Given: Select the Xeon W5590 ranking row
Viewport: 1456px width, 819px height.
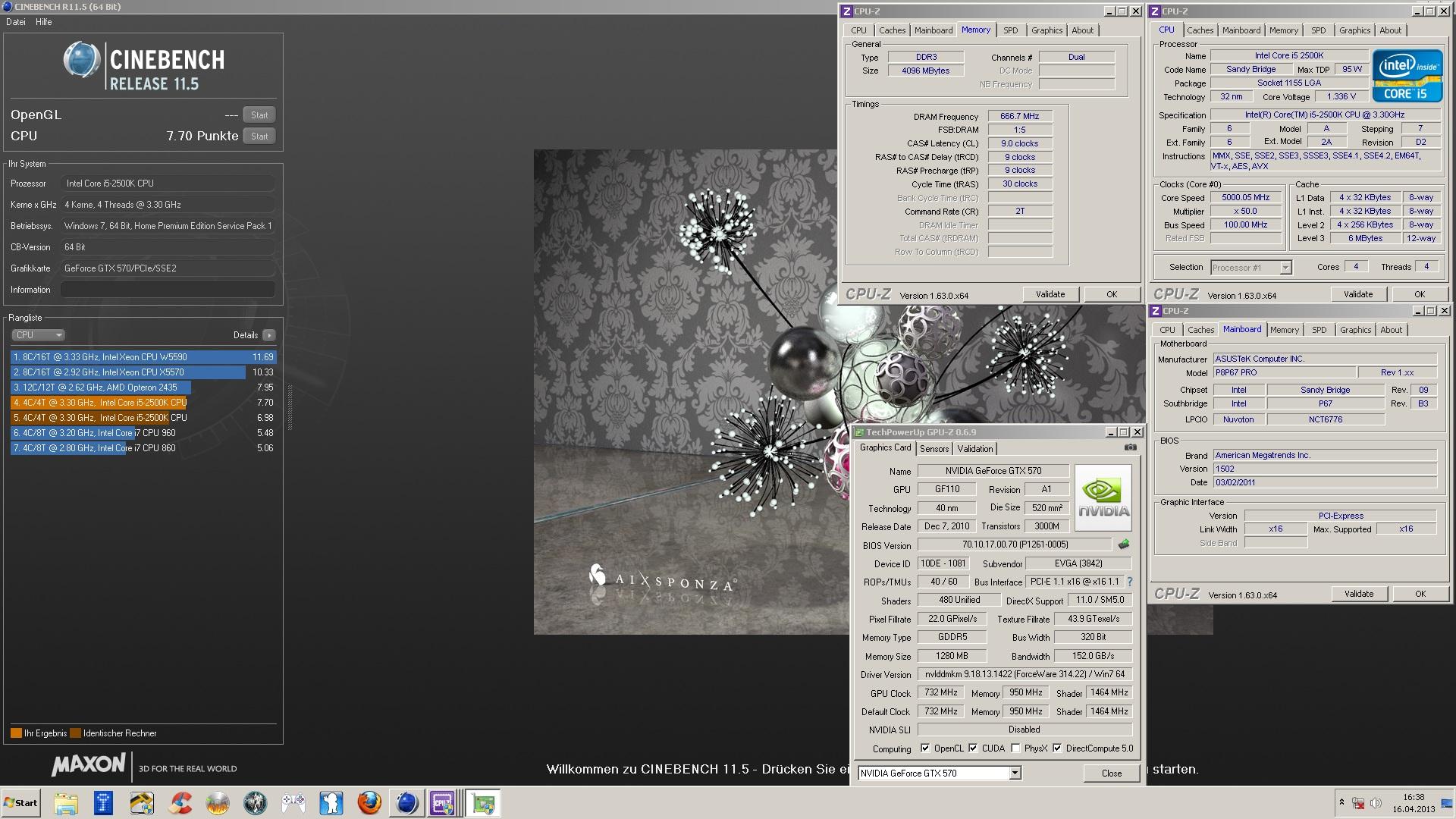Looking at the screenshot, I should 143,357.
